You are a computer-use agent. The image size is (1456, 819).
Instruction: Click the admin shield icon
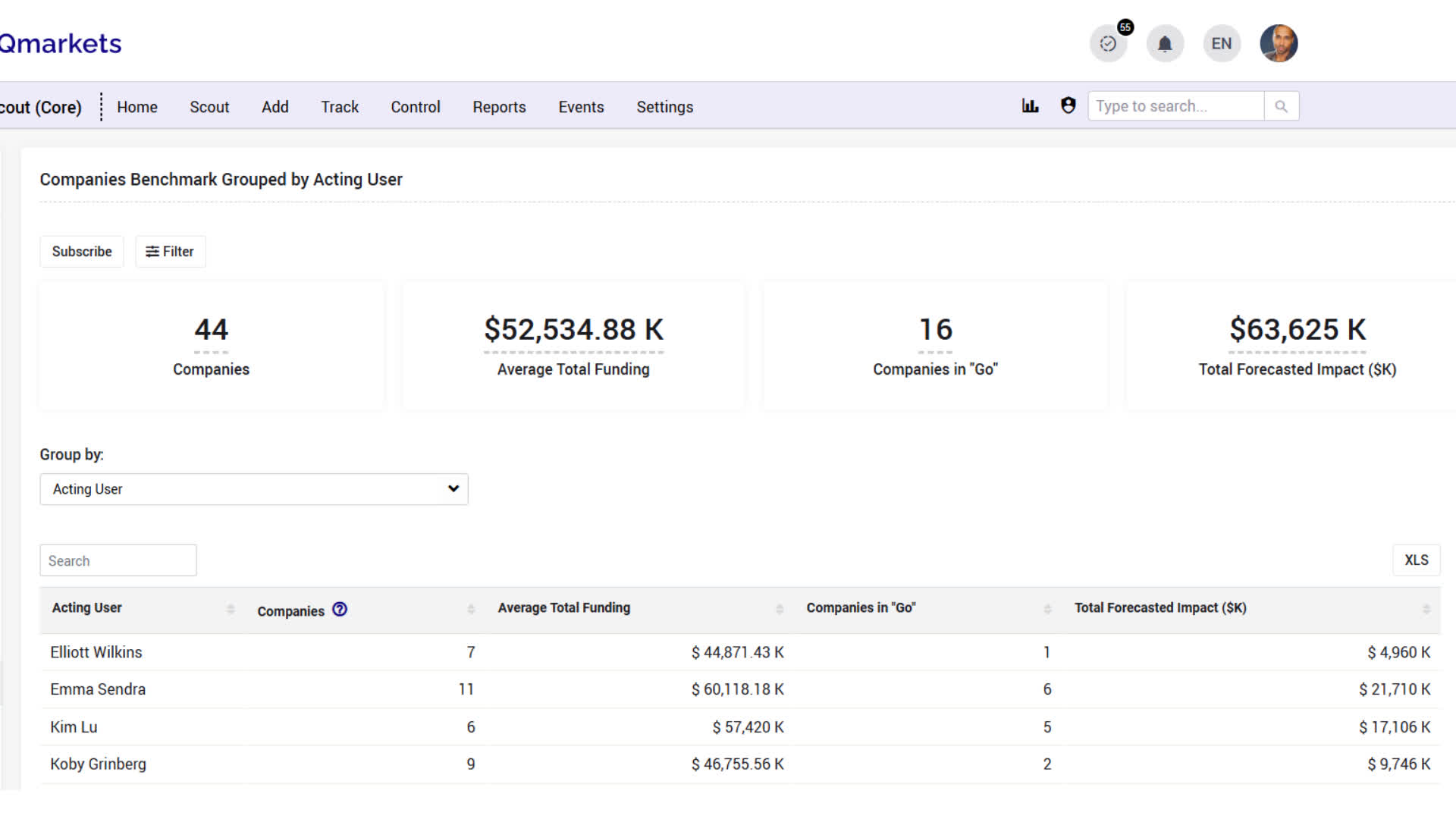(1068, 106)
